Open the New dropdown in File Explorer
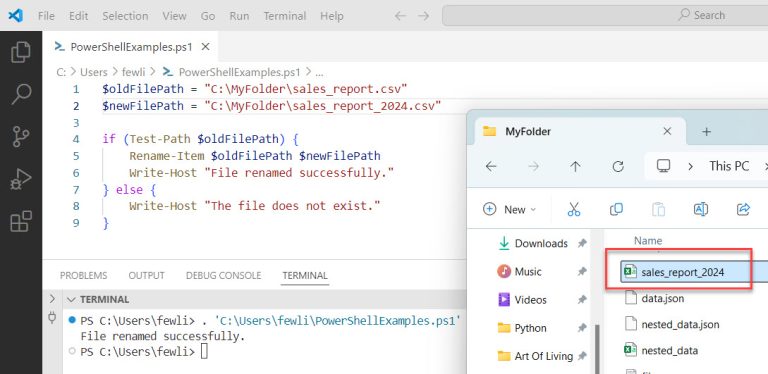The width and height of the screenshot is (768, 374). (x=509, y=210)
